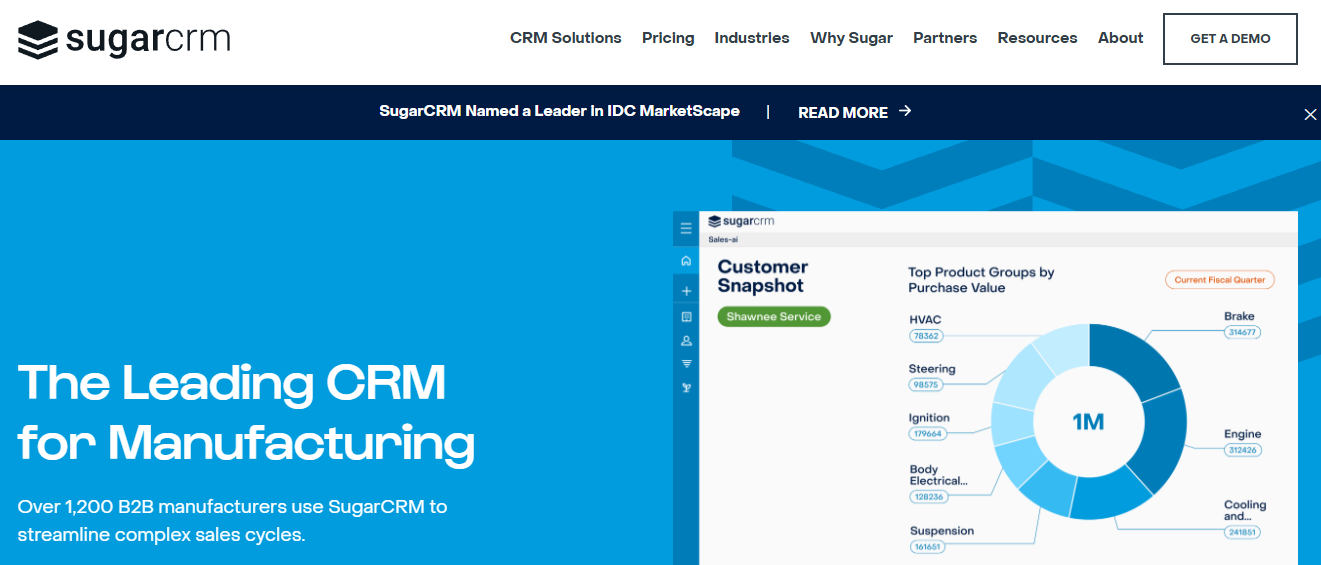Click the Engine value 312426
This screenshot has height=565, width=1321.
pyautogui.click(x=1243, y=450)
